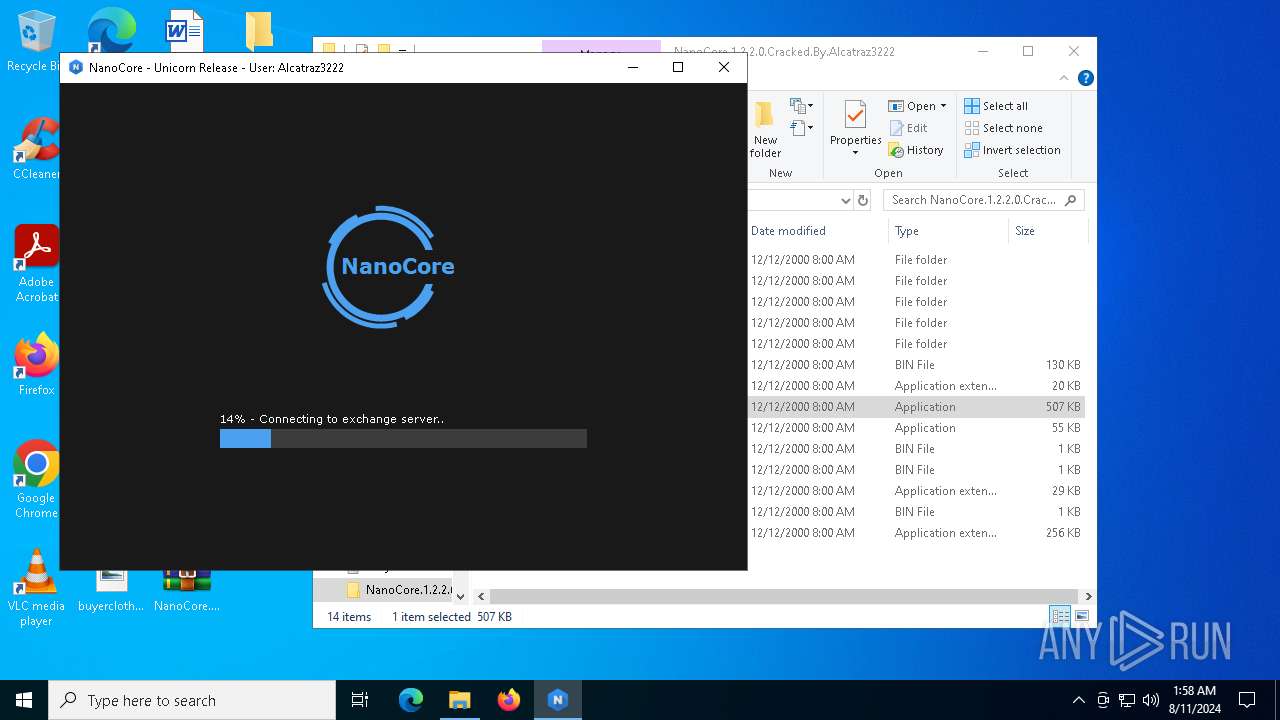The width and height of the screenshot is (1280, 720).
Task: Click Select none in ribbon
Action: coord(1003,128)
